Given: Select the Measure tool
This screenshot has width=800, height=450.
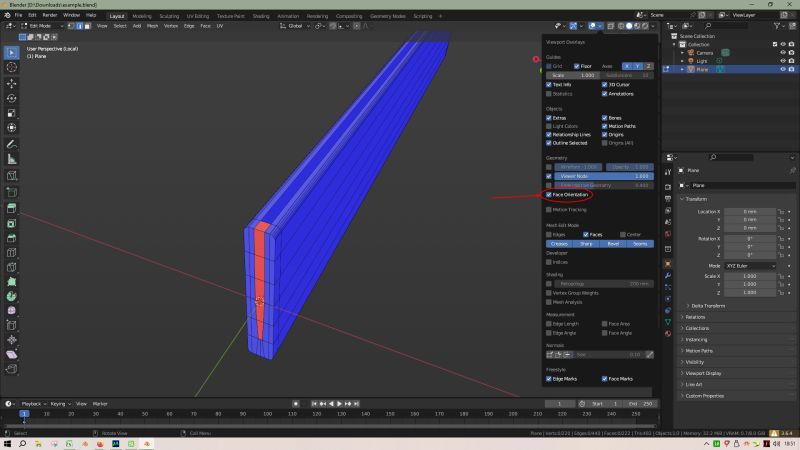Looking at the screenshot, I should [x=12, y=160].
